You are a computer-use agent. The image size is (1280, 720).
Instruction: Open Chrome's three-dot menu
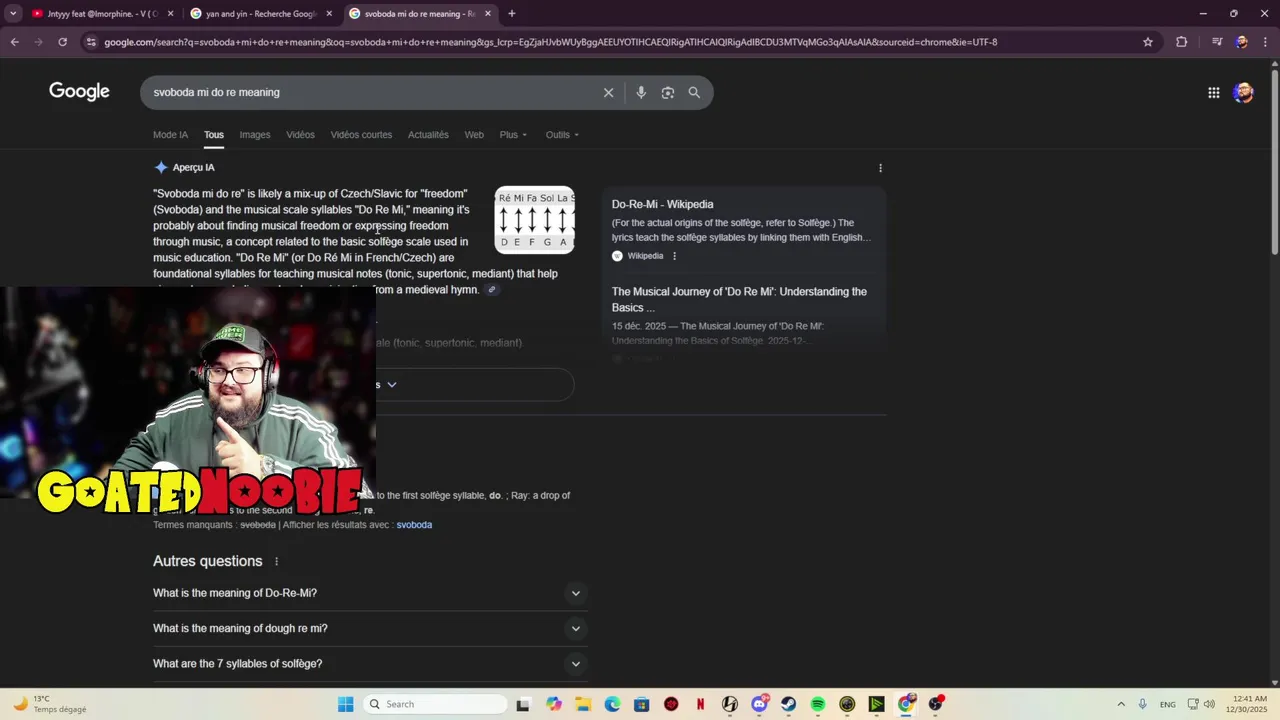[x=1265, y=42]
